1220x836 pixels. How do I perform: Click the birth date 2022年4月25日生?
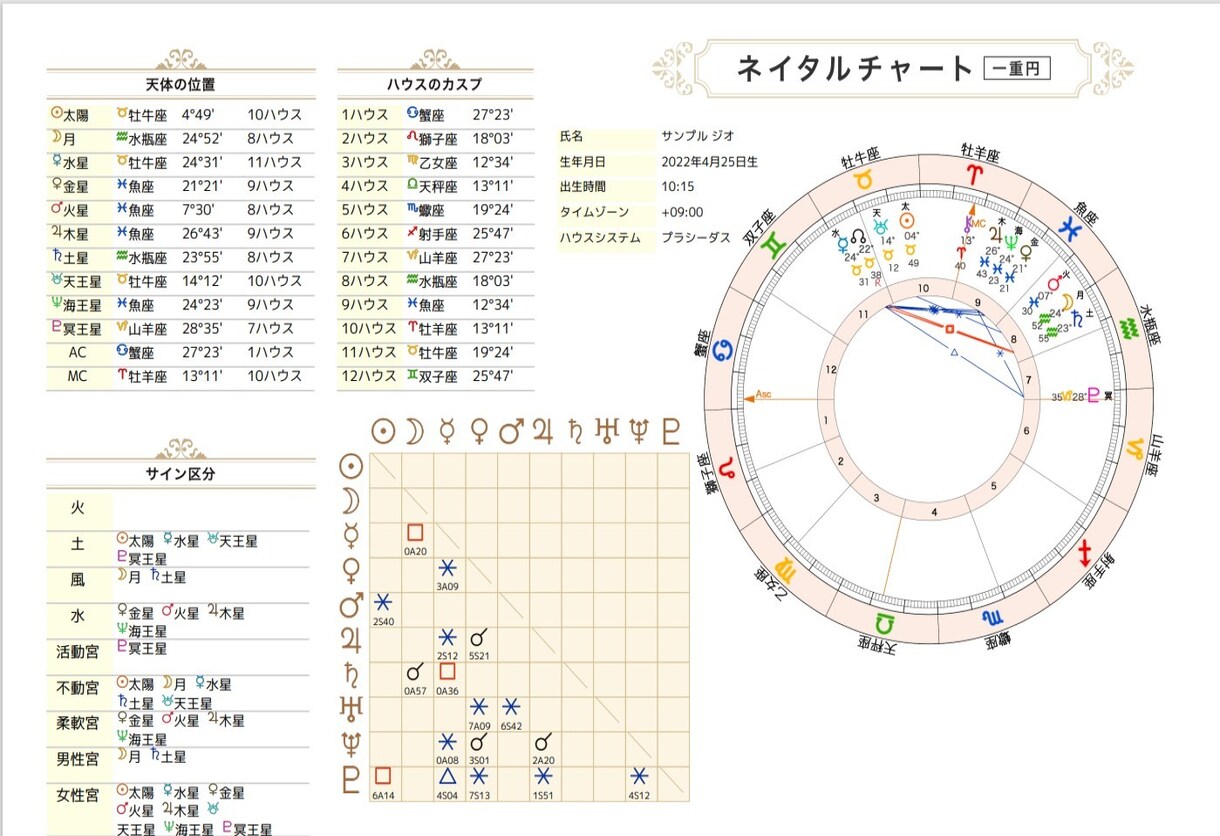[710, 161]
